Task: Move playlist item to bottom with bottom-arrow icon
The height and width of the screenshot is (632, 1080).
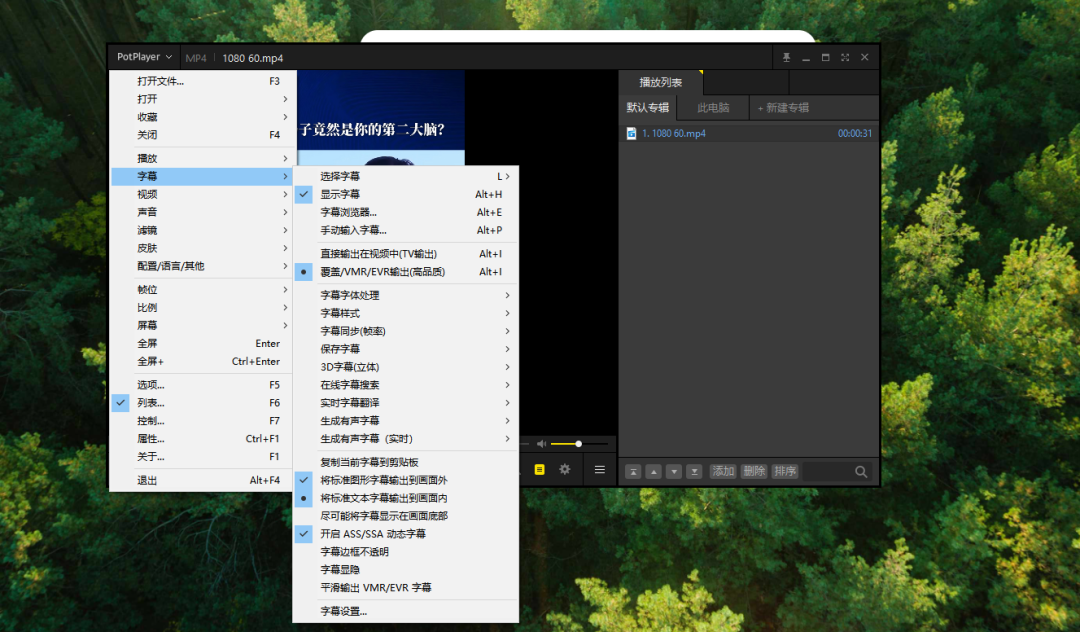Action: click(x=695, y=470)
